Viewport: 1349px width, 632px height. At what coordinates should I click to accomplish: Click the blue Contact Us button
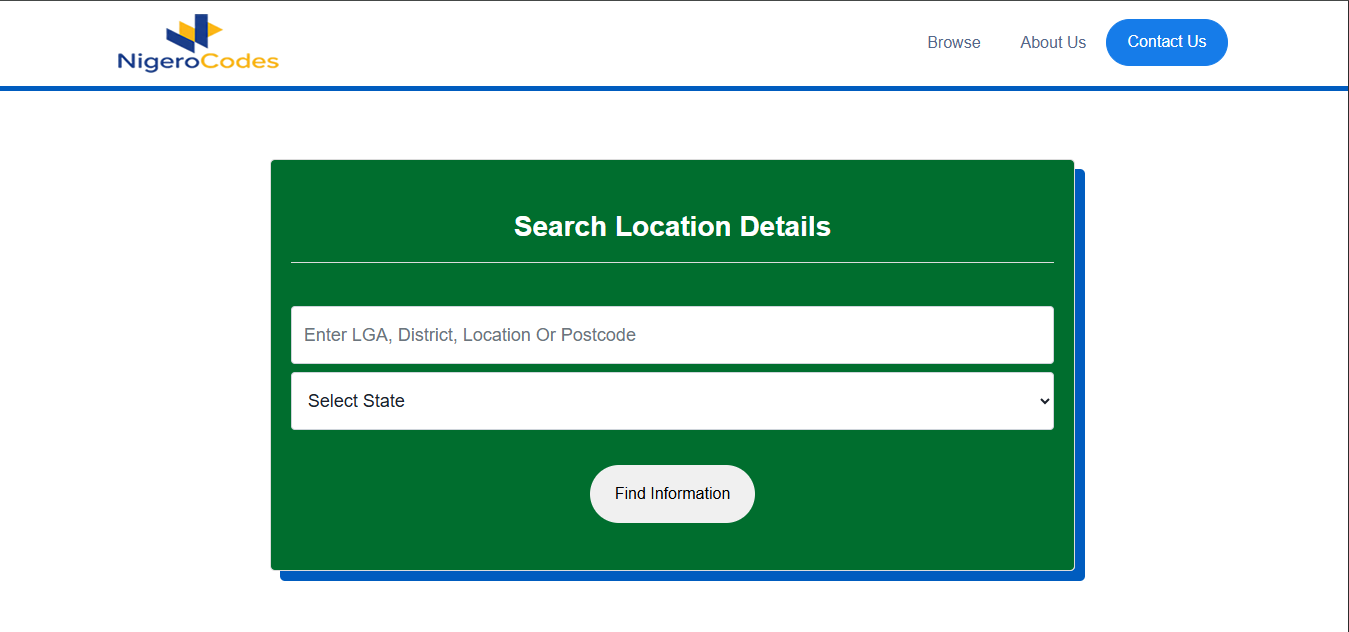[x=1167, y=42]
